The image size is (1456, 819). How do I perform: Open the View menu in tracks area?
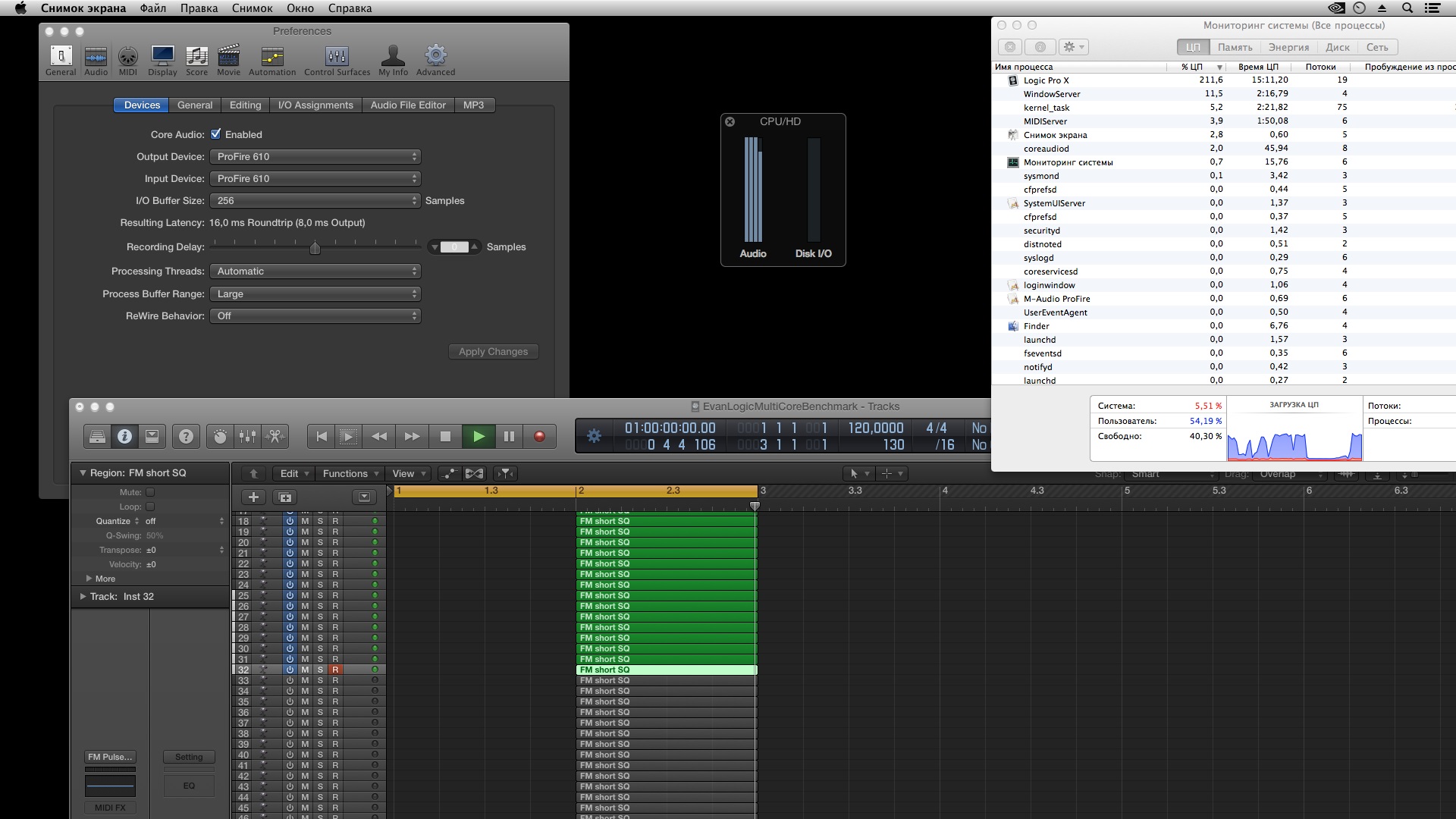click(x=409, y=473)
